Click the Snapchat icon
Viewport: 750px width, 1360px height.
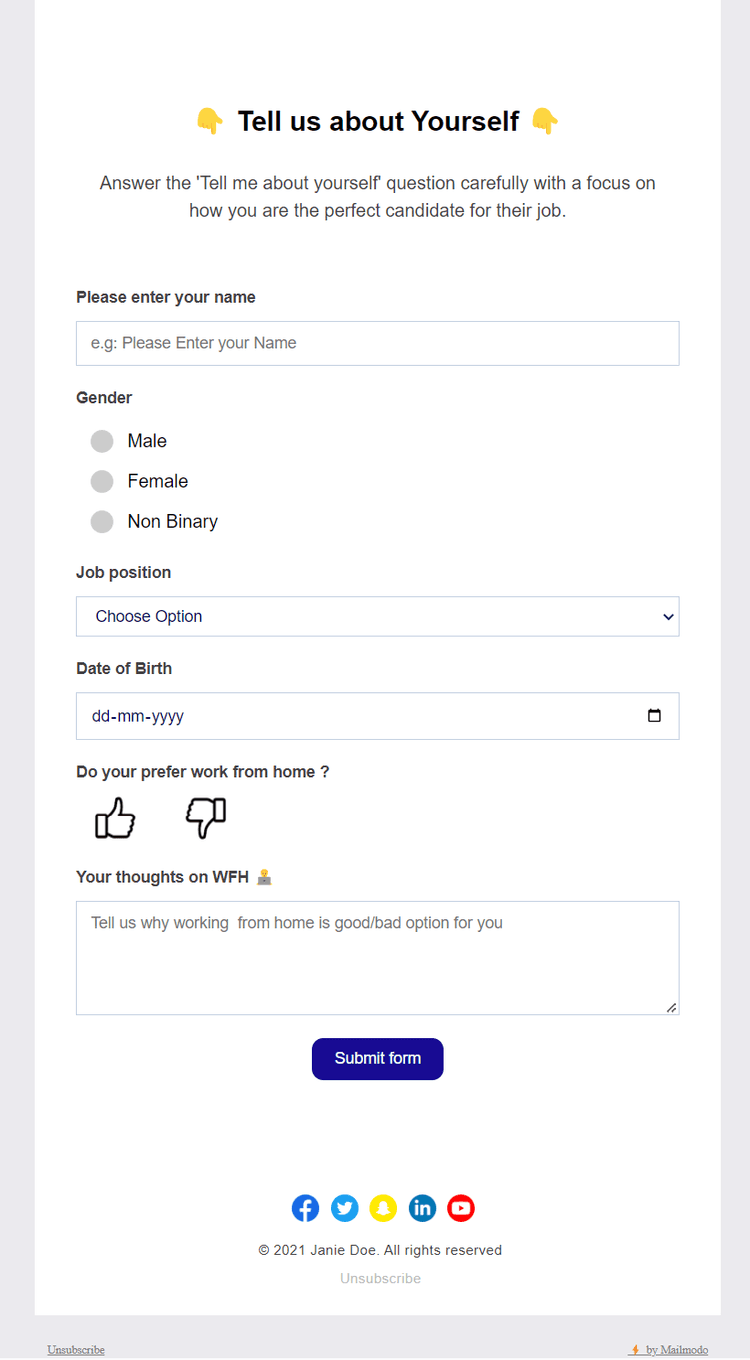coord(383,1208)
